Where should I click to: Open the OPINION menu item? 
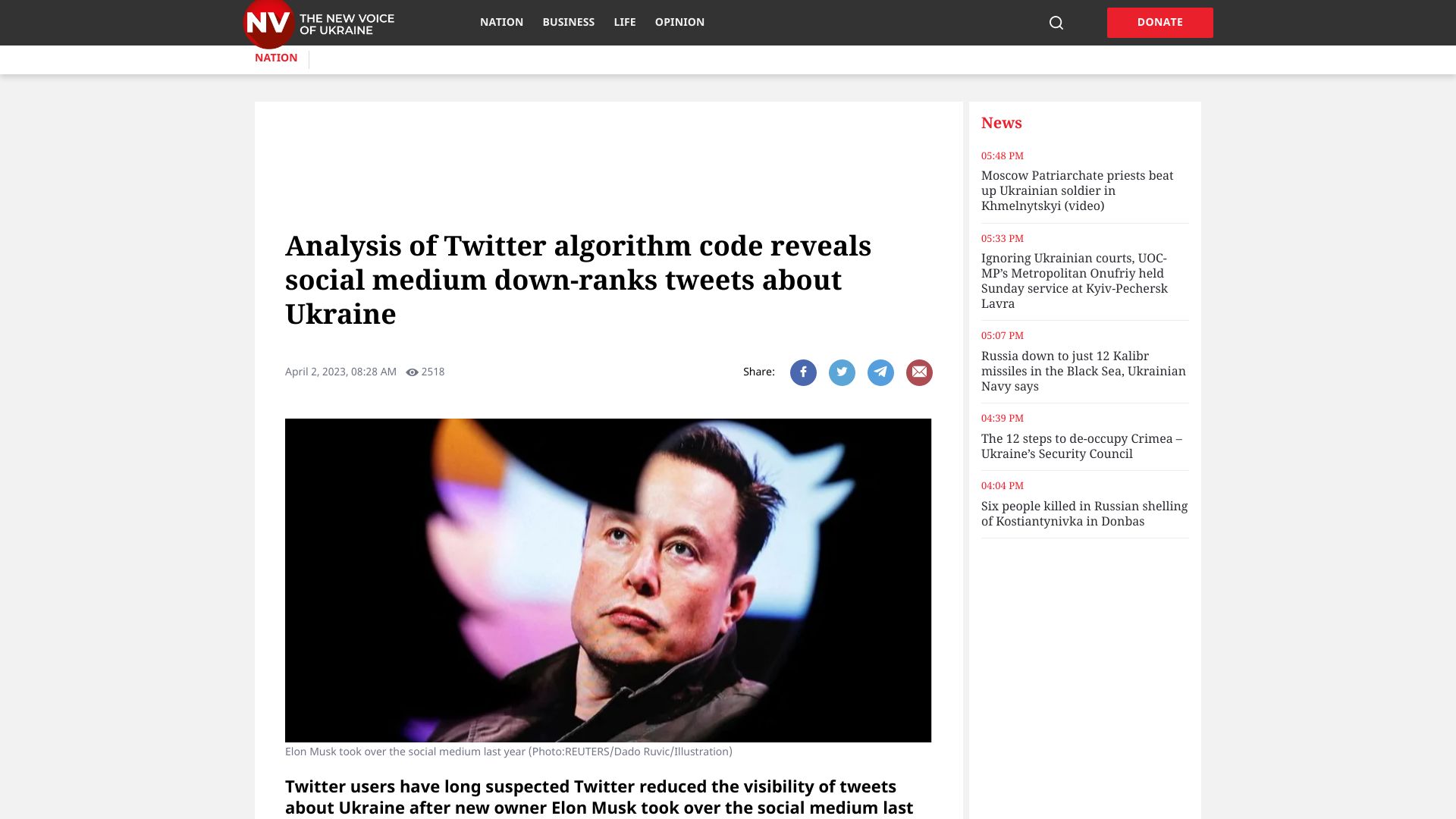(679, 22)
